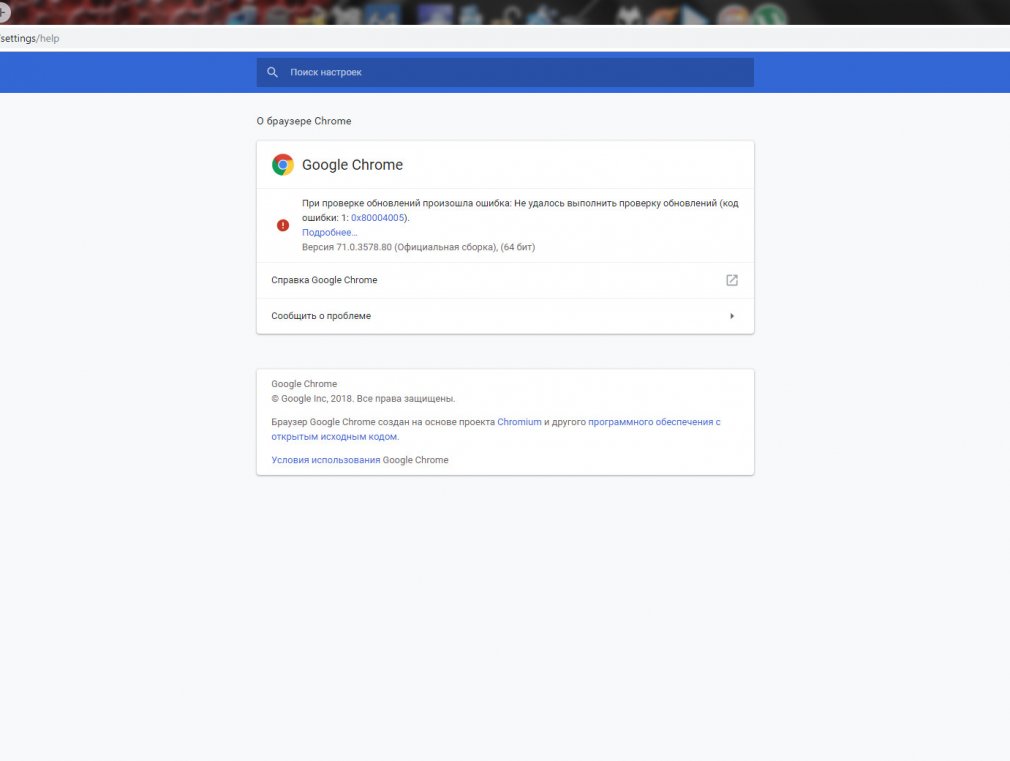Click the "О браузере Chrome" heading

click(304, 121)
